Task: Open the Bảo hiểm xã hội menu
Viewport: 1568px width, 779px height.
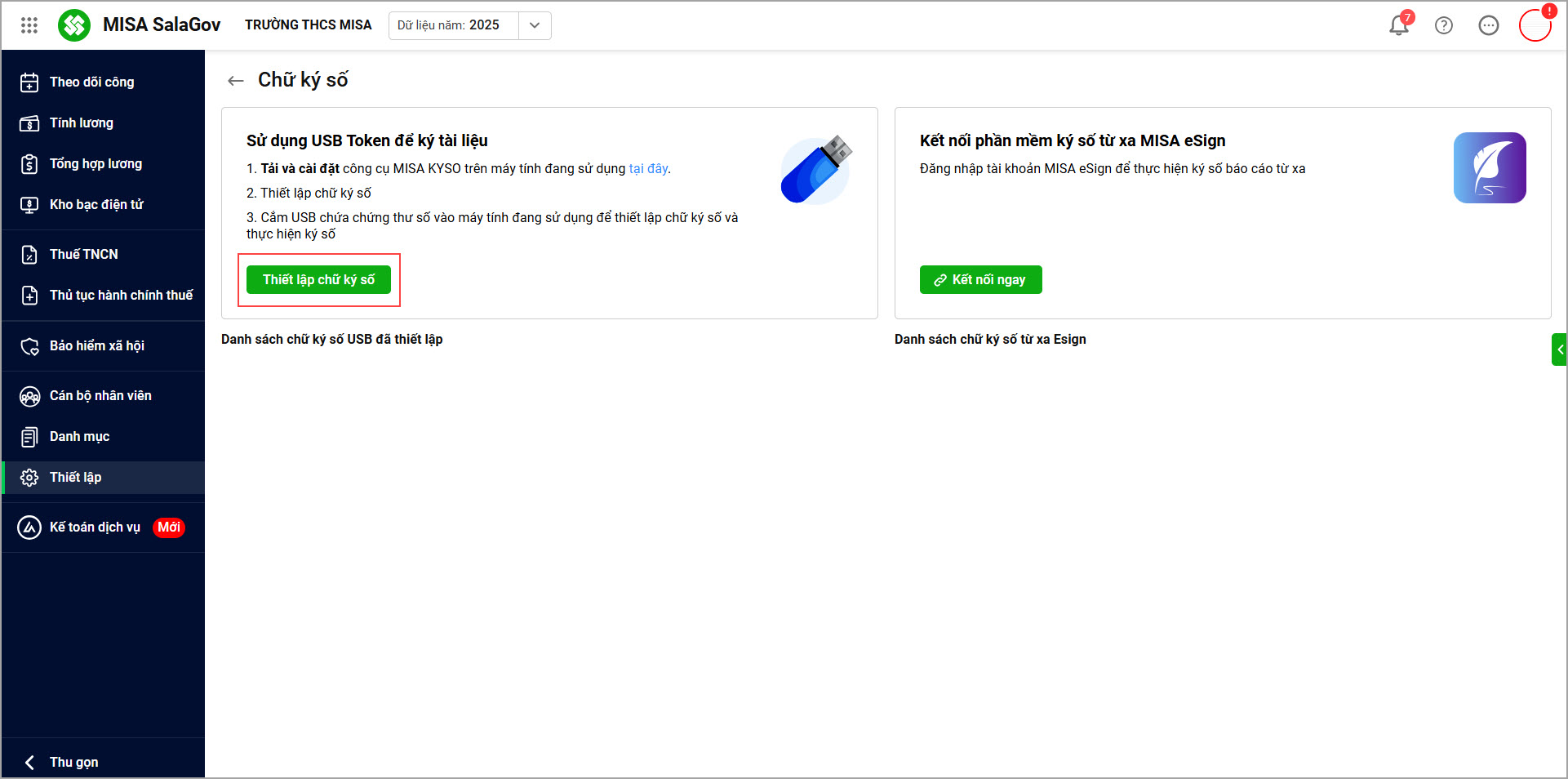Action: click(x=103, y=345)
